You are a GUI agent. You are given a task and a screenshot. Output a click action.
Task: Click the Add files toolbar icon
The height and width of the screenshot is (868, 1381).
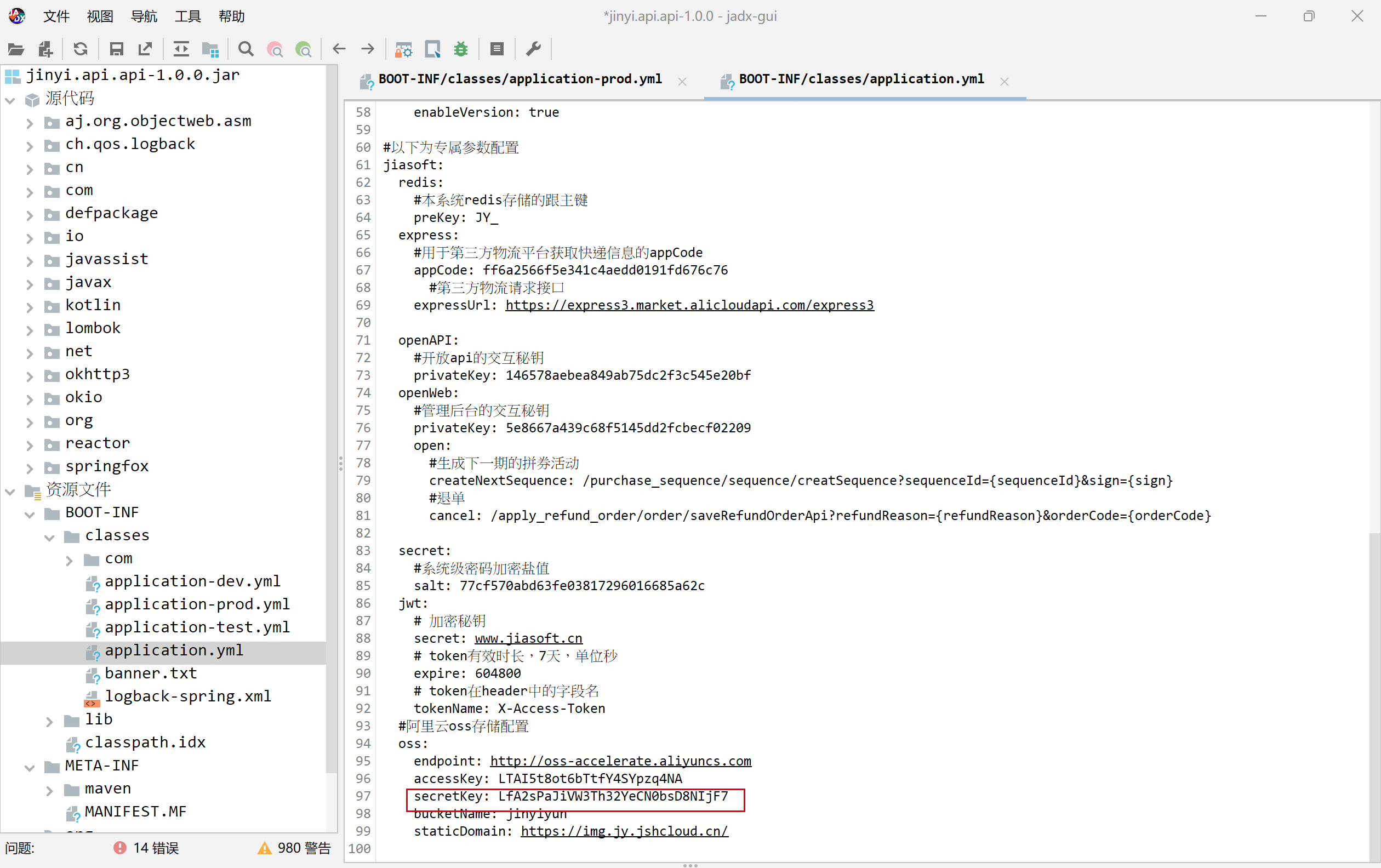click(45, 49)
